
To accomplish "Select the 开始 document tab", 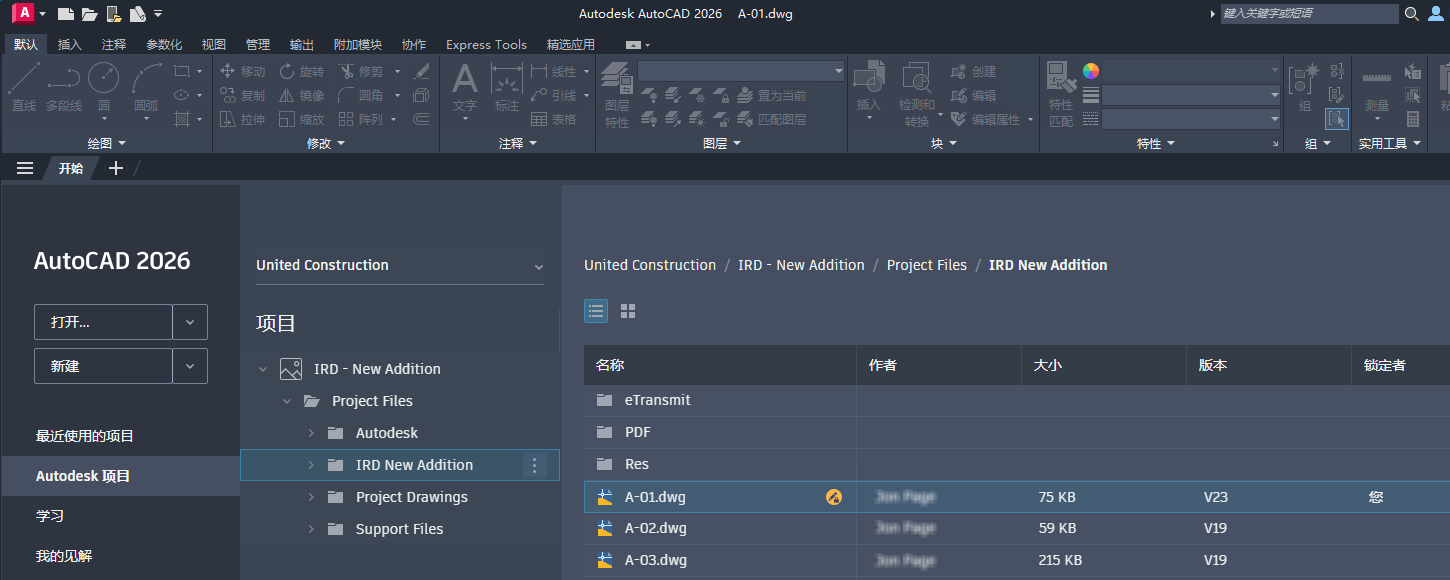I will coord(71,168).
